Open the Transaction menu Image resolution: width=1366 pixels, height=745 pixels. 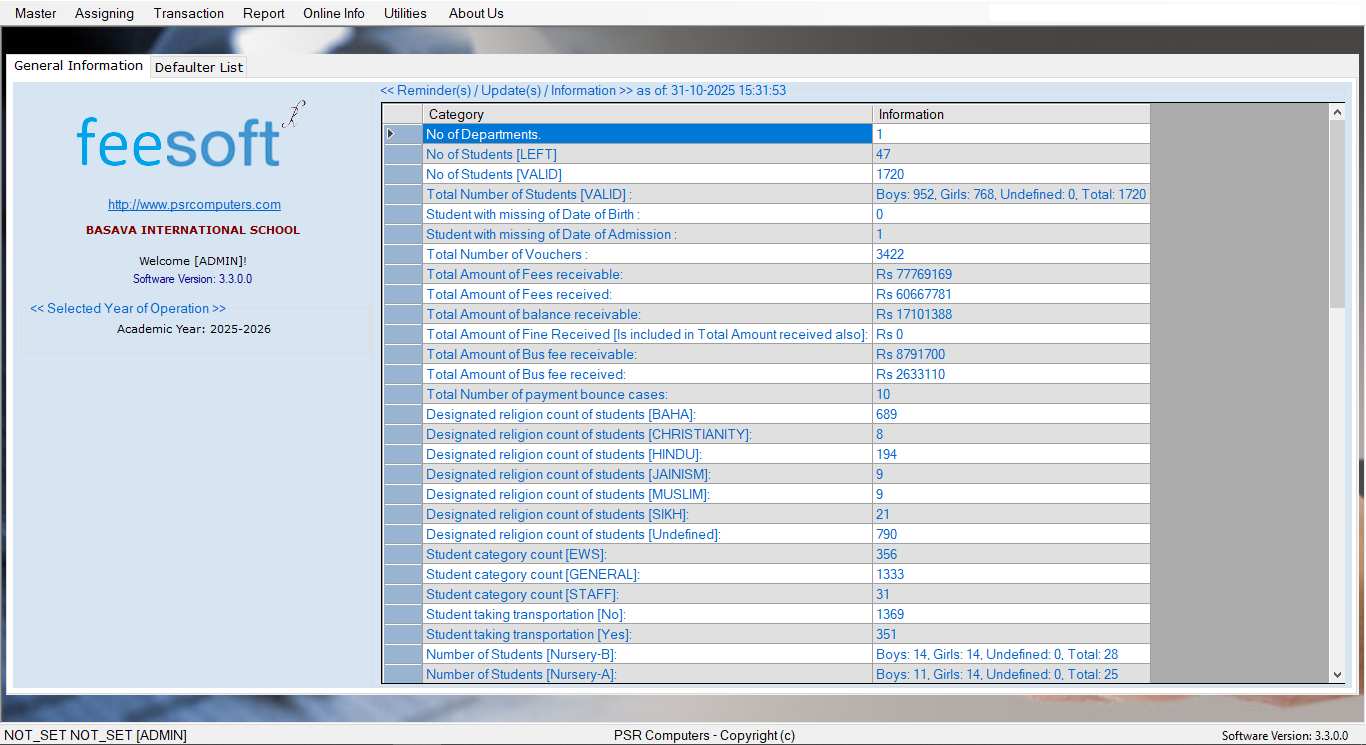[x=188, y=13]
